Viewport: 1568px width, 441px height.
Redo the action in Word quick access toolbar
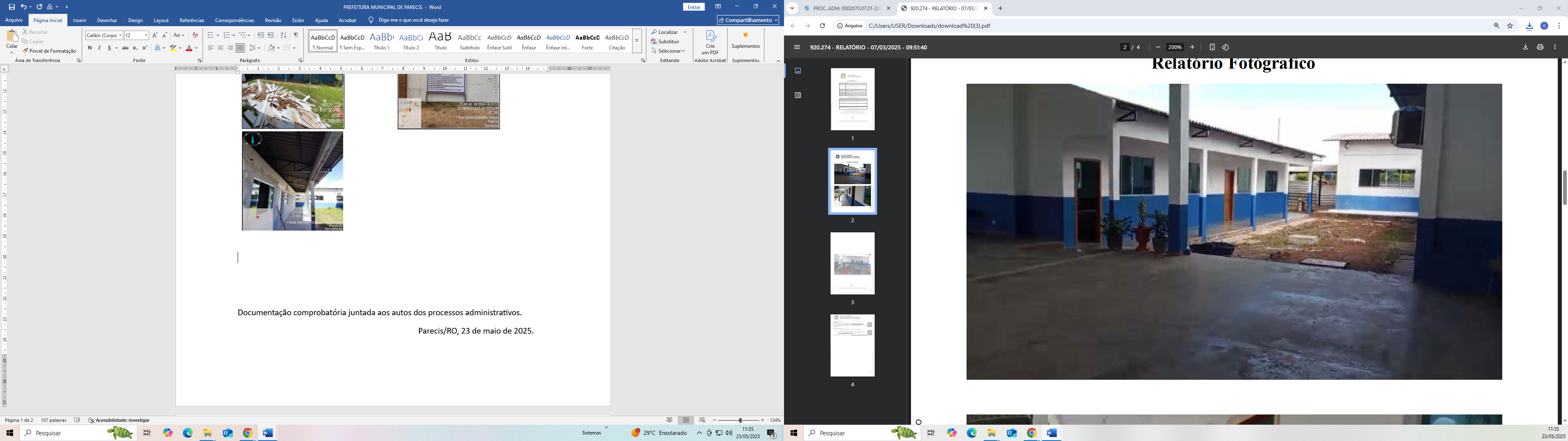39,7
